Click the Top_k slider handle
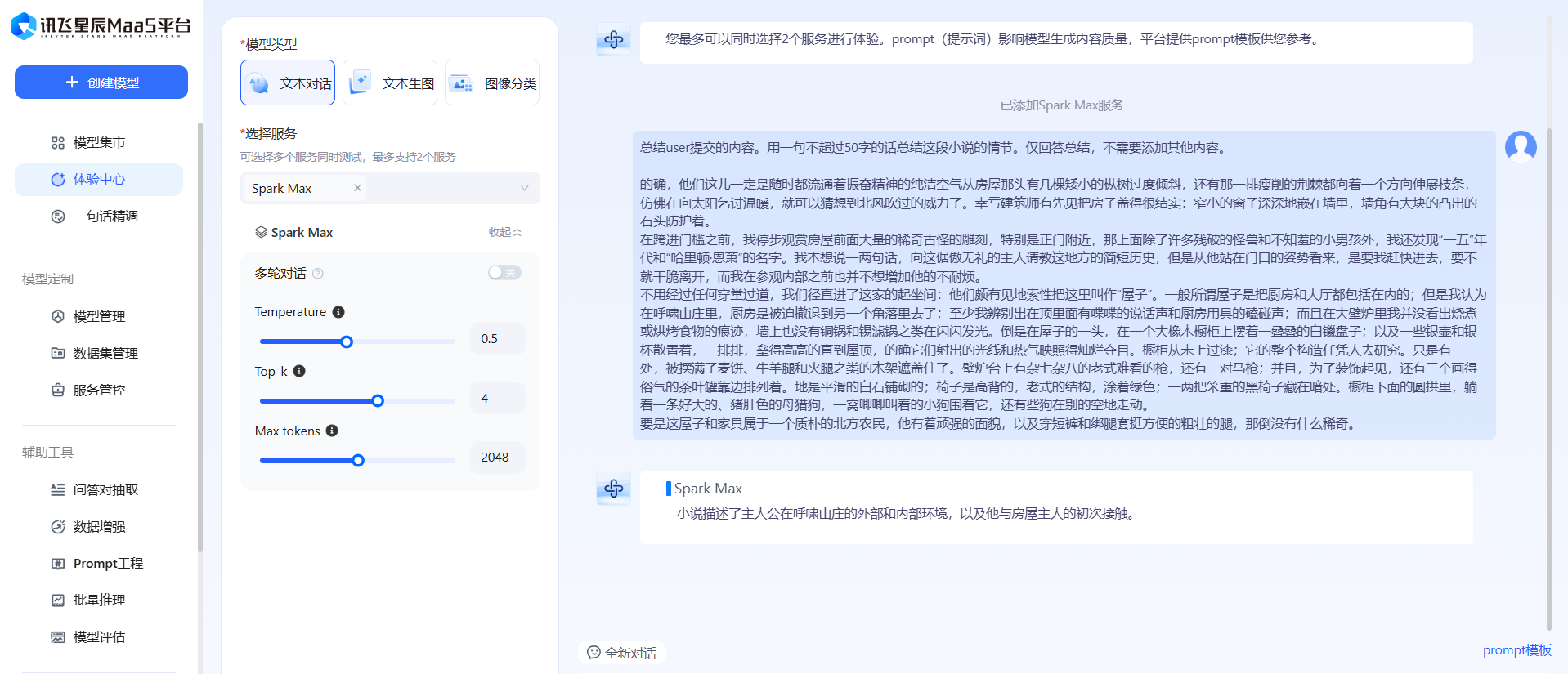Image resolution: width=1568 pixels, height=674 pixels. (x=378, y=401)
